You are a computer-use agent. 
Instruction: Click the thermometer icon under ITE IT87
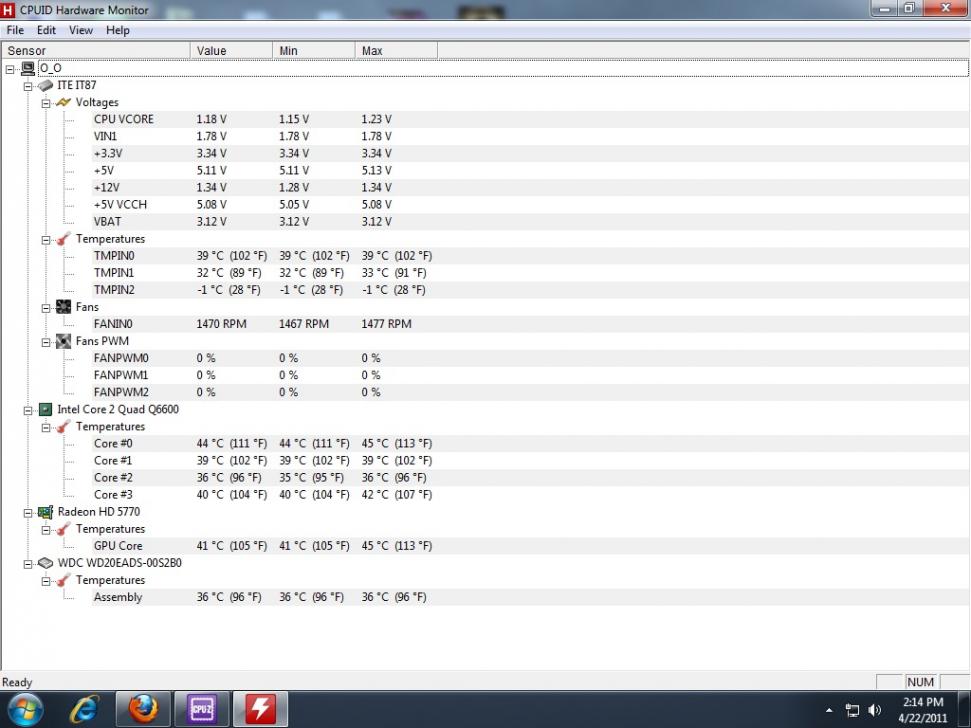pos(63,239)
